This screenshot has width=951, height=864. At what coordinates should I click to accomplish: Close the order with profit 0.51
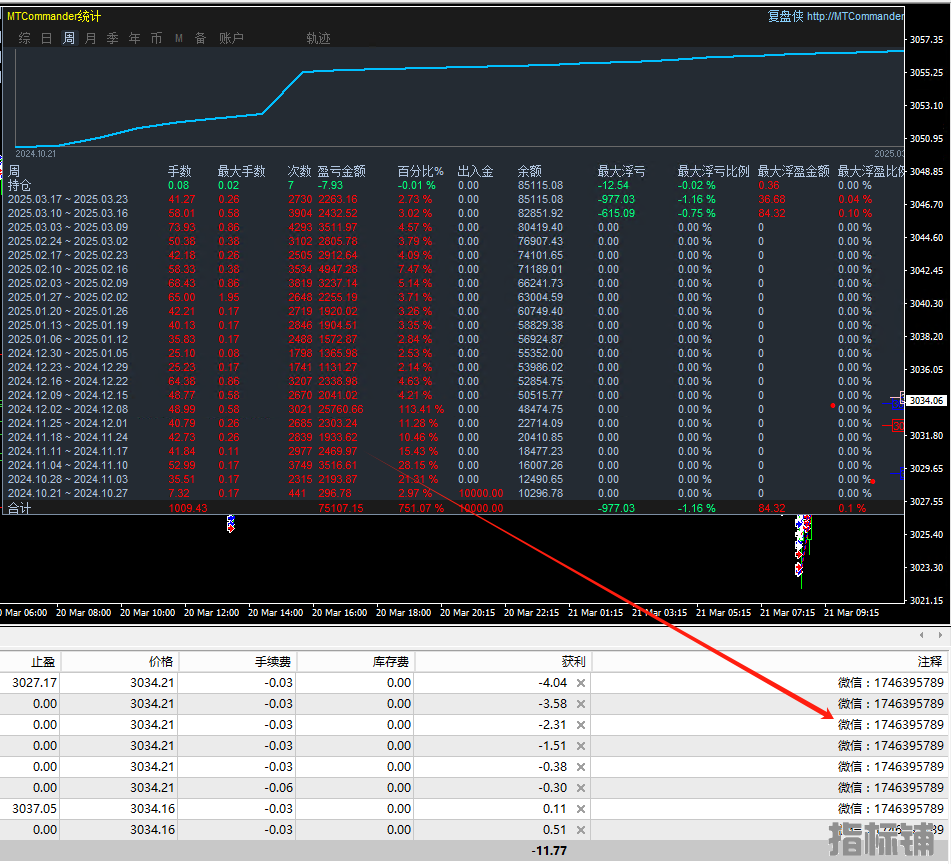coord(580,829)
